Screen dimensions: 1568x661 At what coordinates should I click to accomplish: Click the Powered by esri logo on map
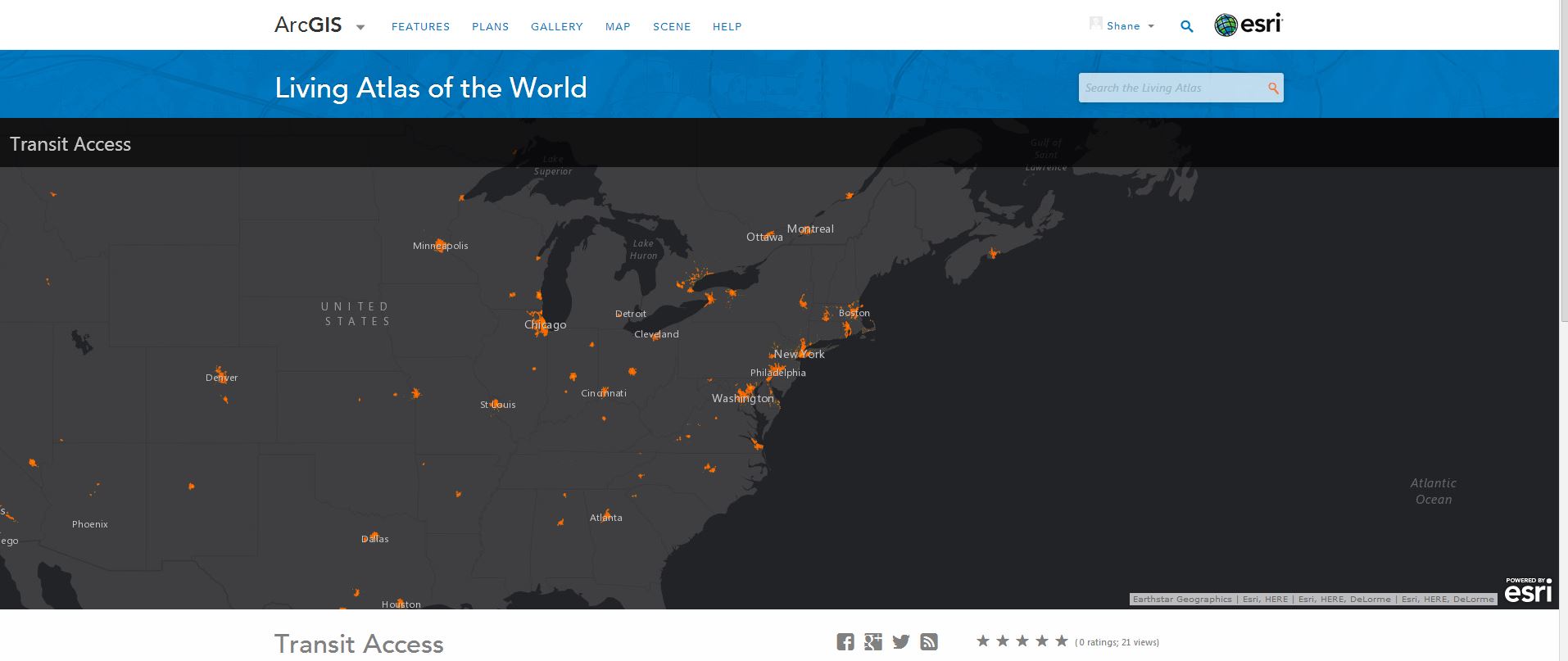point(1529,591)
